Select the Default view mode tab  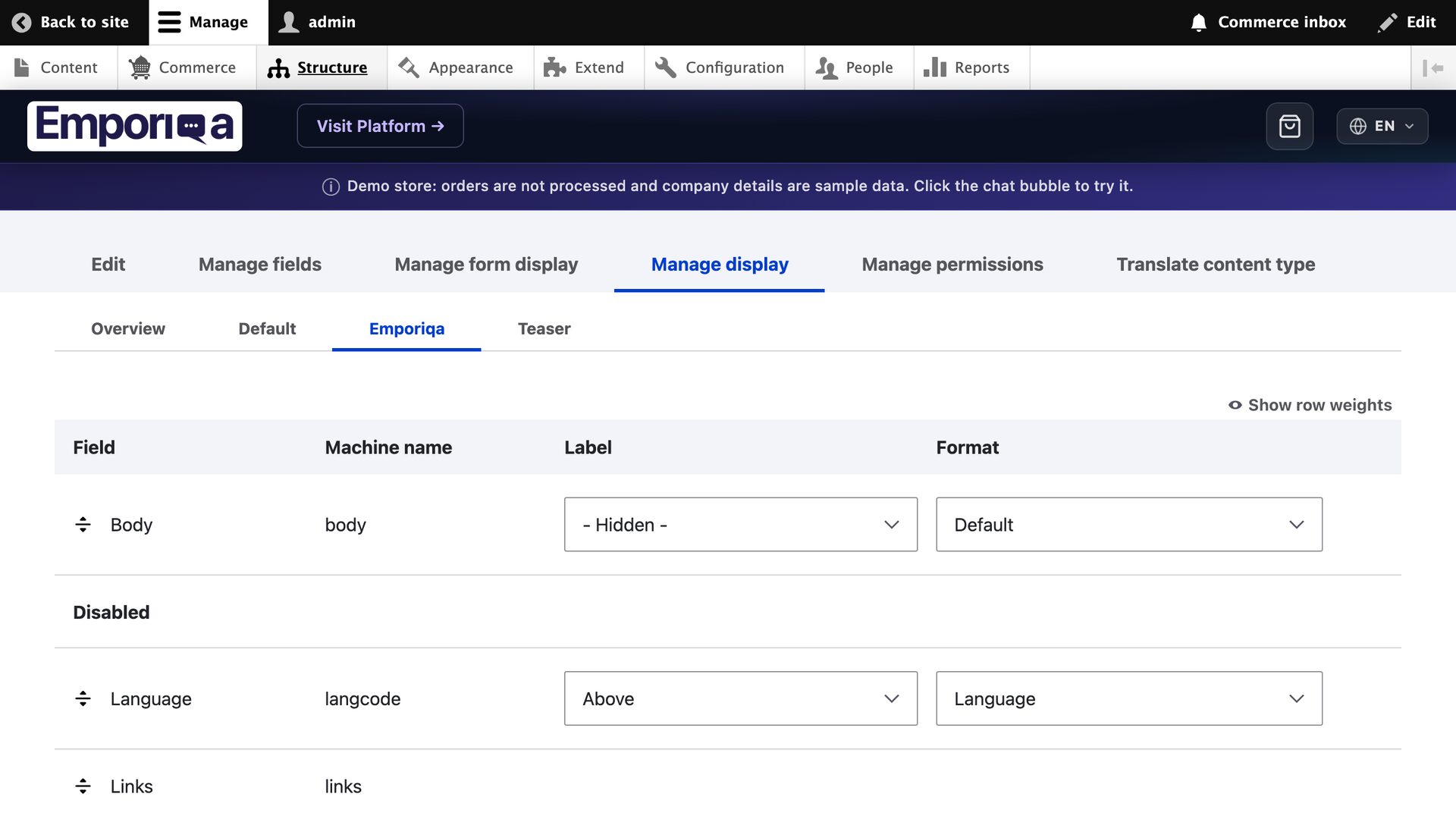point(267,328)
